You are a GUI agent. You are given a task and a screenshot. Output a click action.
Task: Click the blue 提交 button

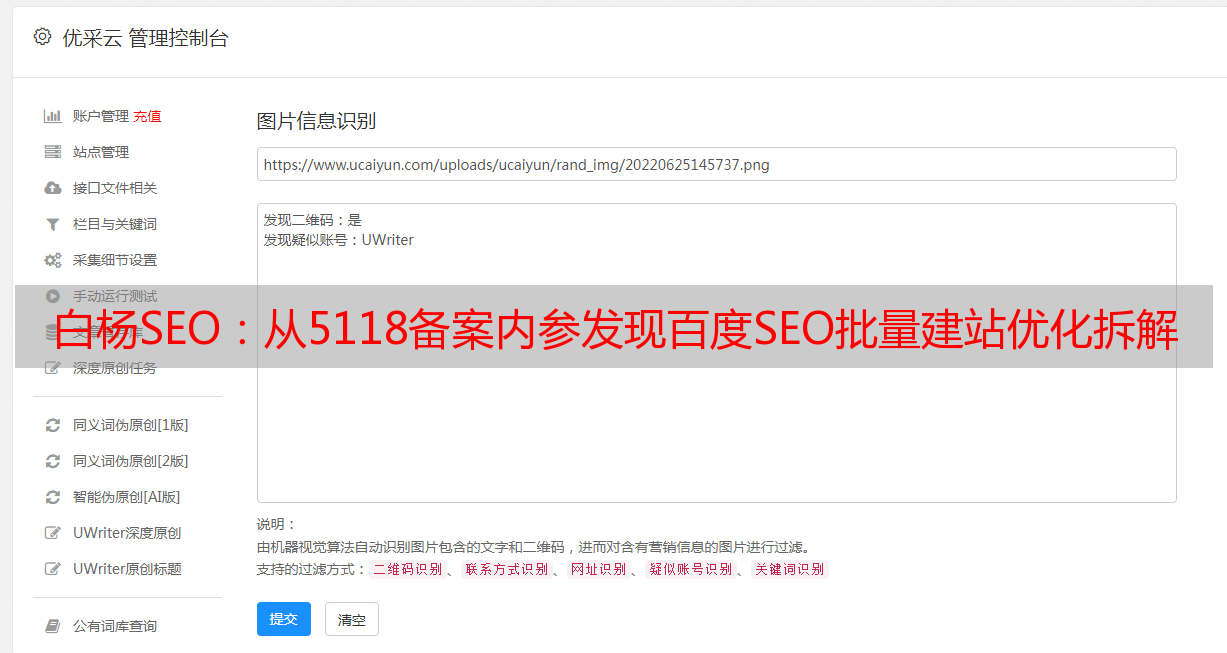(x=284, y=619)
